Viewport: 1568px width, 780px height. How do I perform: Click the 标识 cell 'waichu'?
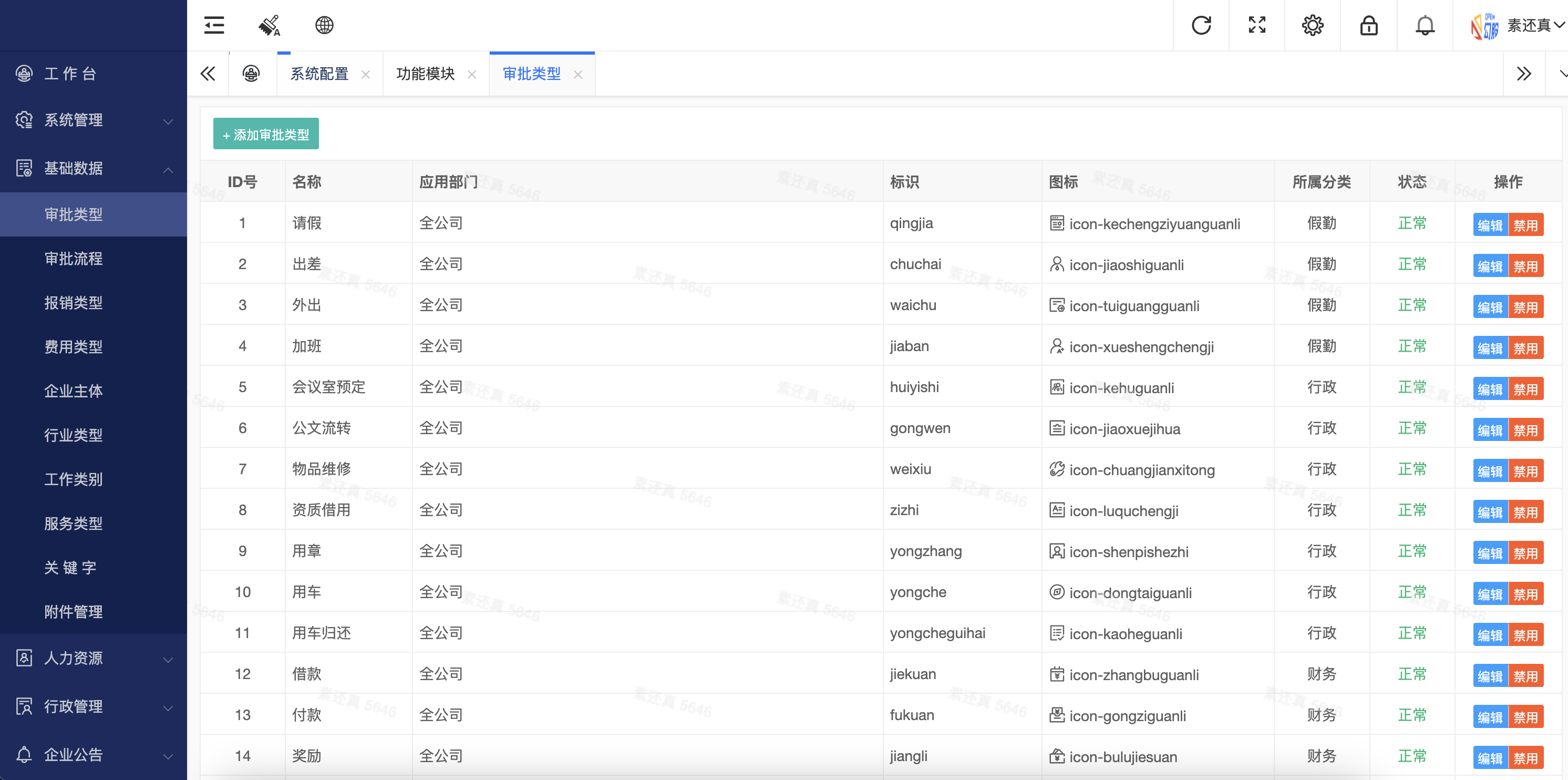(x=913, y=305)
